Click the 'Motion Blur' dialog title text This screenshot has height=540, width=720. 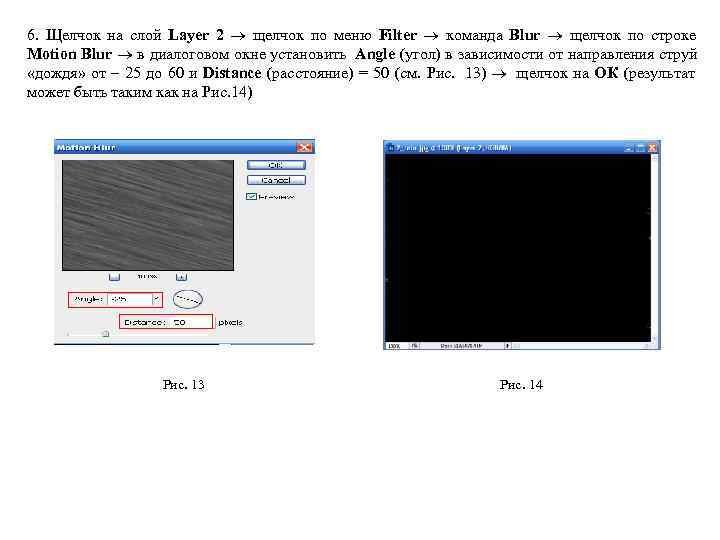[x=86, y=147]
